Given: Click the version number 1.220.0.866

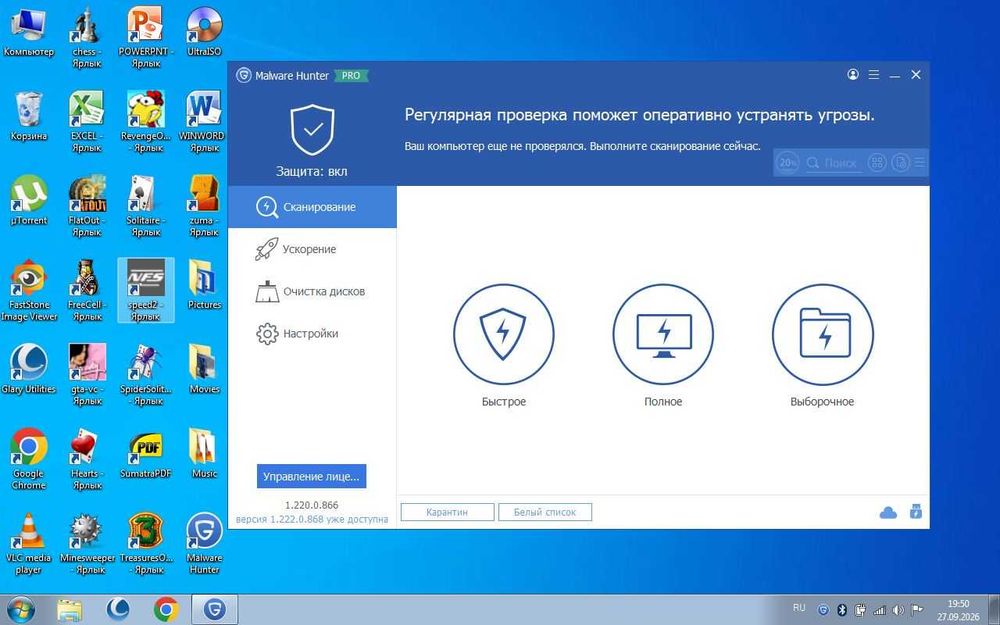Looking at the screenshot, I should click(312, 505).
